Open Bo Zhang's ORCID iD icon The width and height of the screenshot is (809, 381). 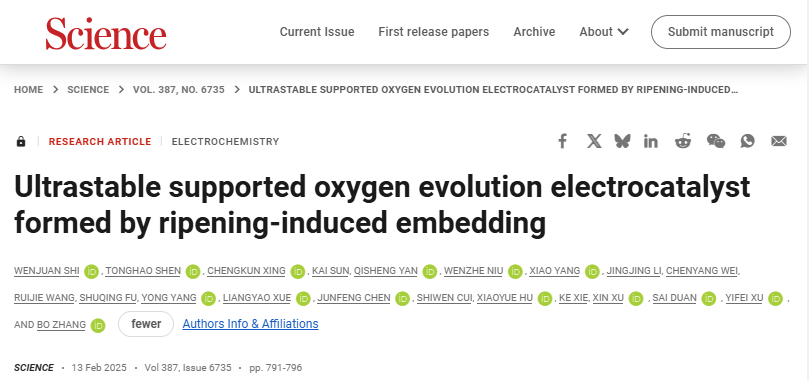[x=98, y=325]
